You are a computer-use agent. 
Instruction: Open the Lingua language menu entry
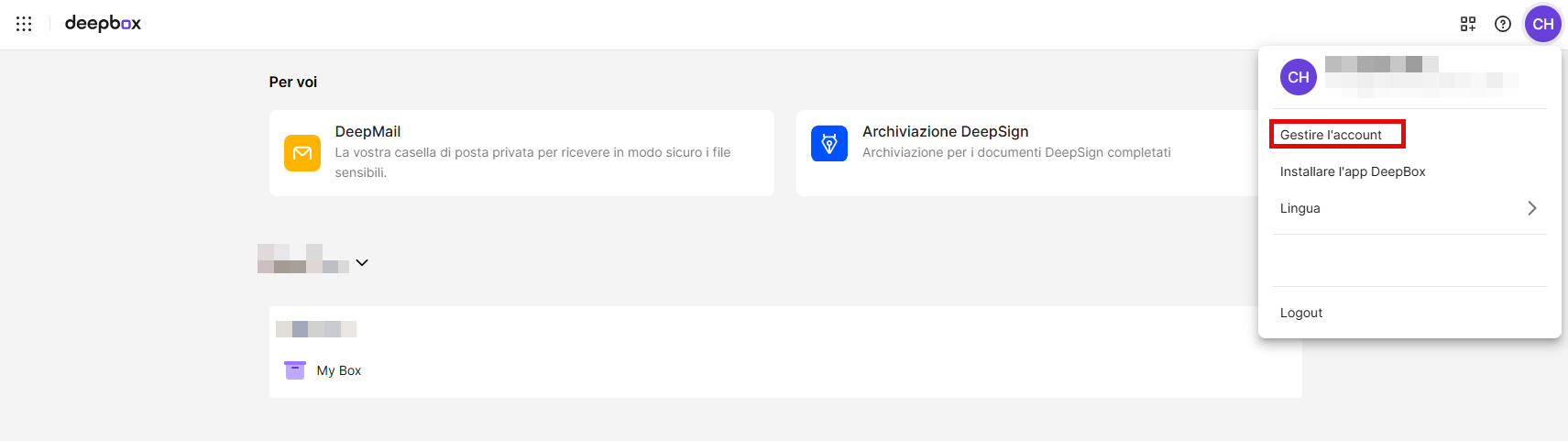[x=1299, y=208]
